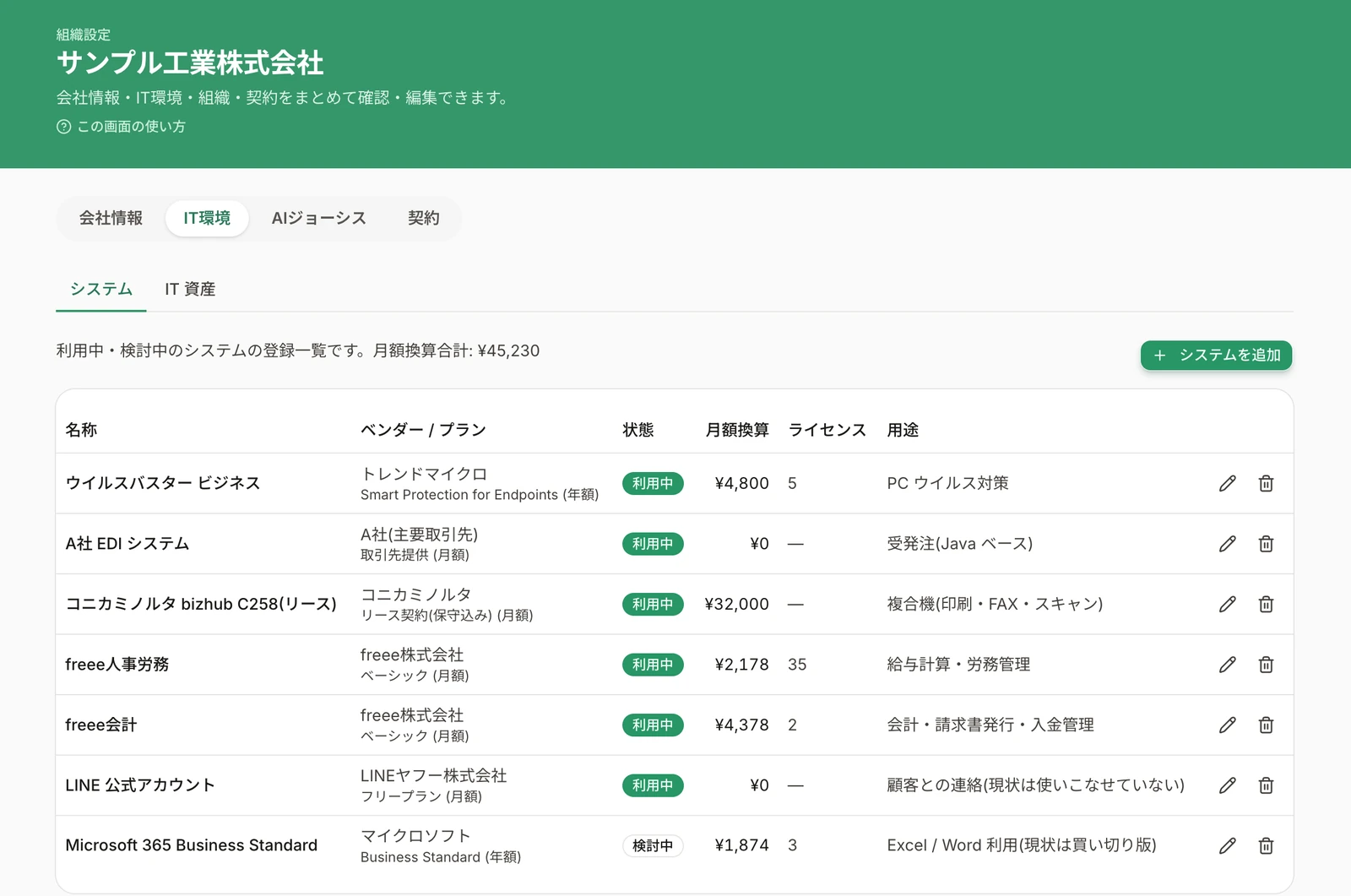The height and width of the screenshot is (896, 1351).
Task: Click the help question mark icon
Action: pyautogui.click(x=63, y=127)
